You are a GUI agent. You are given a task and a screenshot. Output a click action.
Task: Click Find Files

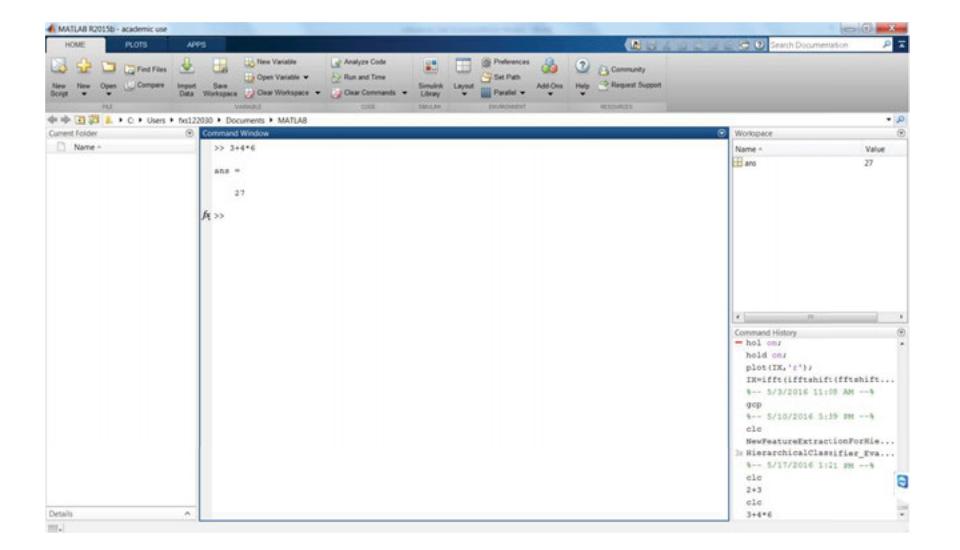tap(146, 69)
